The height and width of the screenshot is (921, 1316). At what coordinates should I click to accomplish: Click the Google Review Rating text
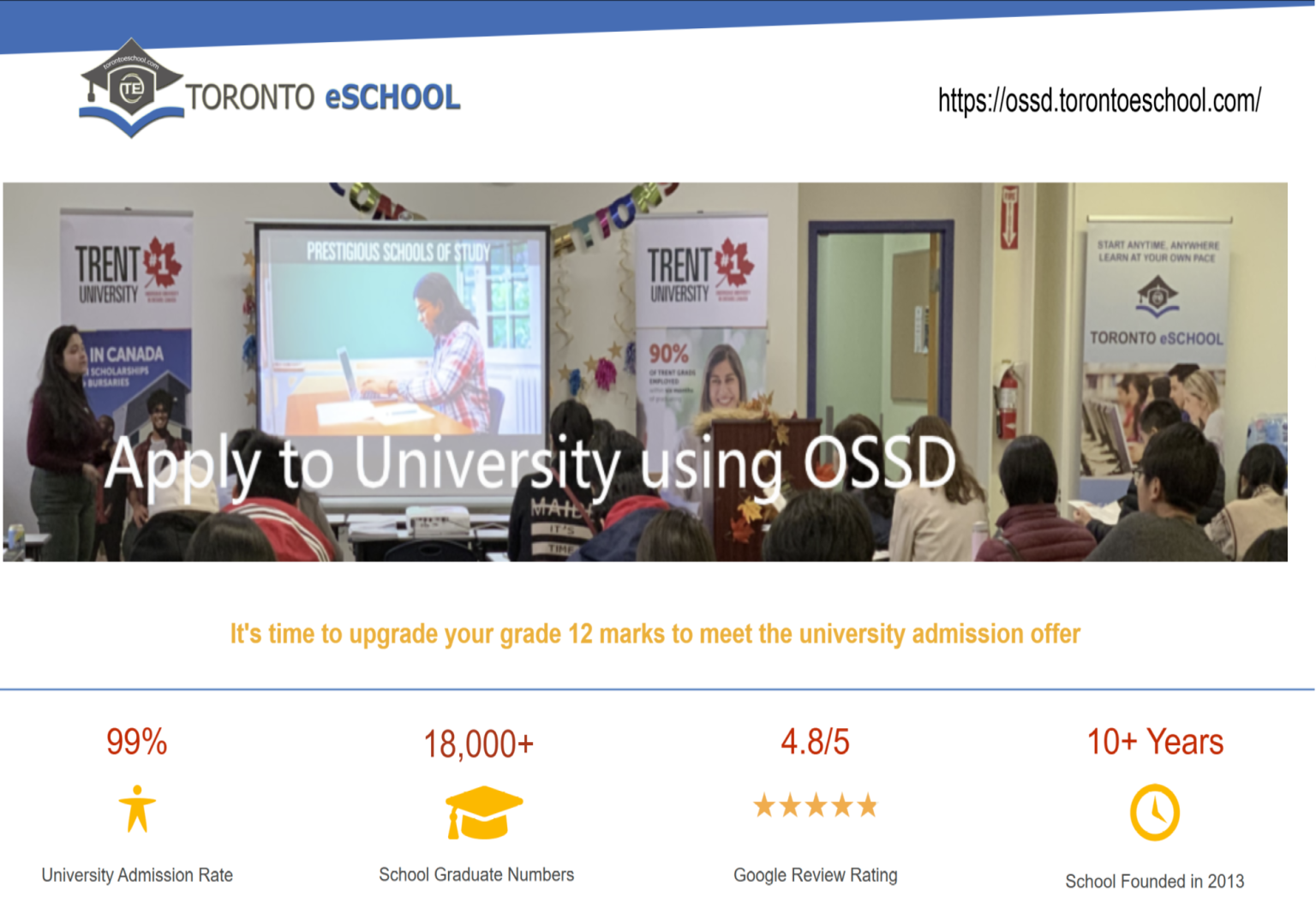815,875
